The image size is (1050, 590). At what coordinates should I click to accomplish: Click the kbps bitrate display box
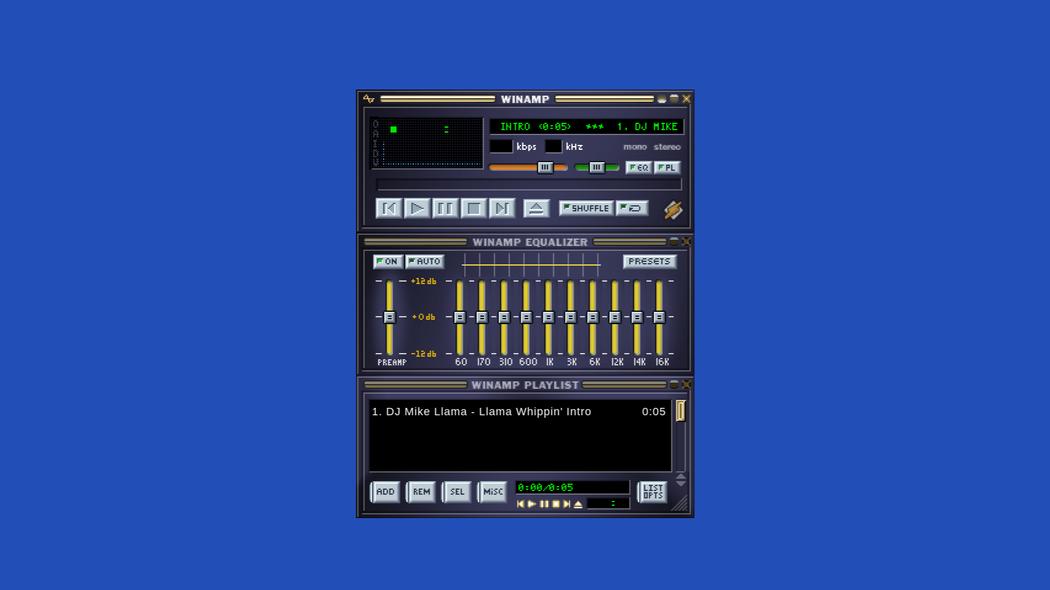[501, 147]
